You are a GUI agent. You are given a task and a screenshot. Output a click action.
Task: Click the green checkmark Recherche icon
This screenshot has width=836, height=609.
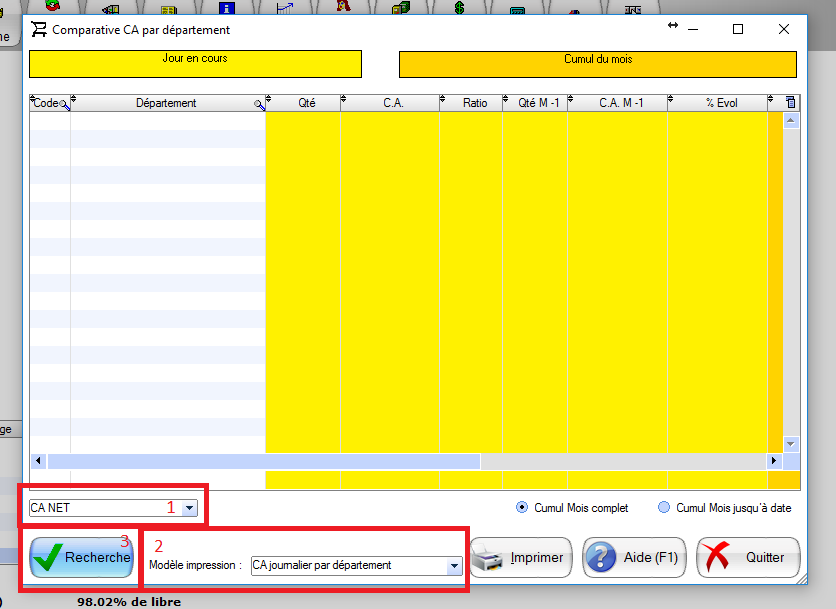click(x=48, y=558)
